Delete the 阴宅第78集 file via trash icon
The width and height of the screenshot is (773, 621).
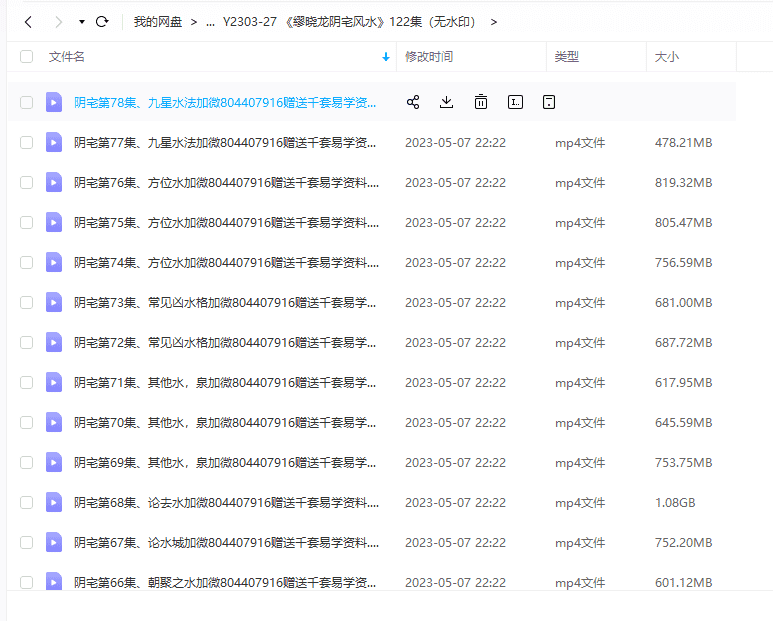[481, 102]
